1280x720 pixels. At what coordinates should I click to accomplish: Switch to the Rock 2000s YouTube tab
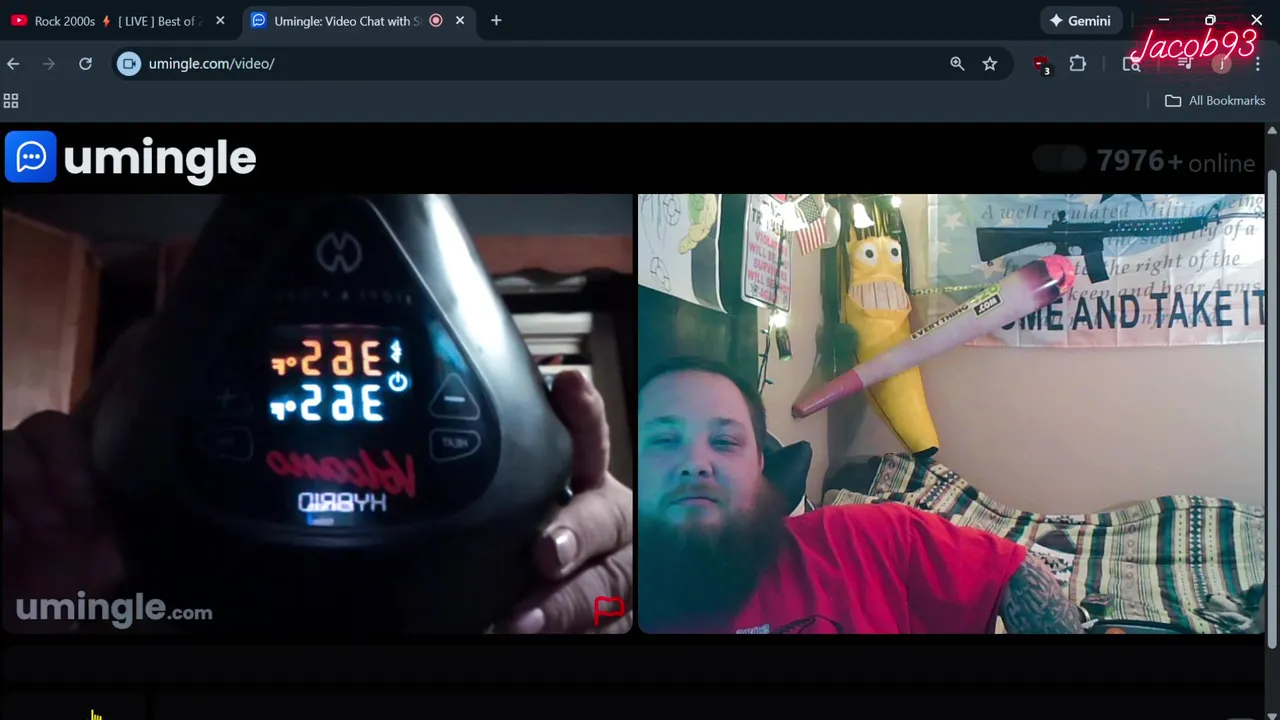point(118,21)
